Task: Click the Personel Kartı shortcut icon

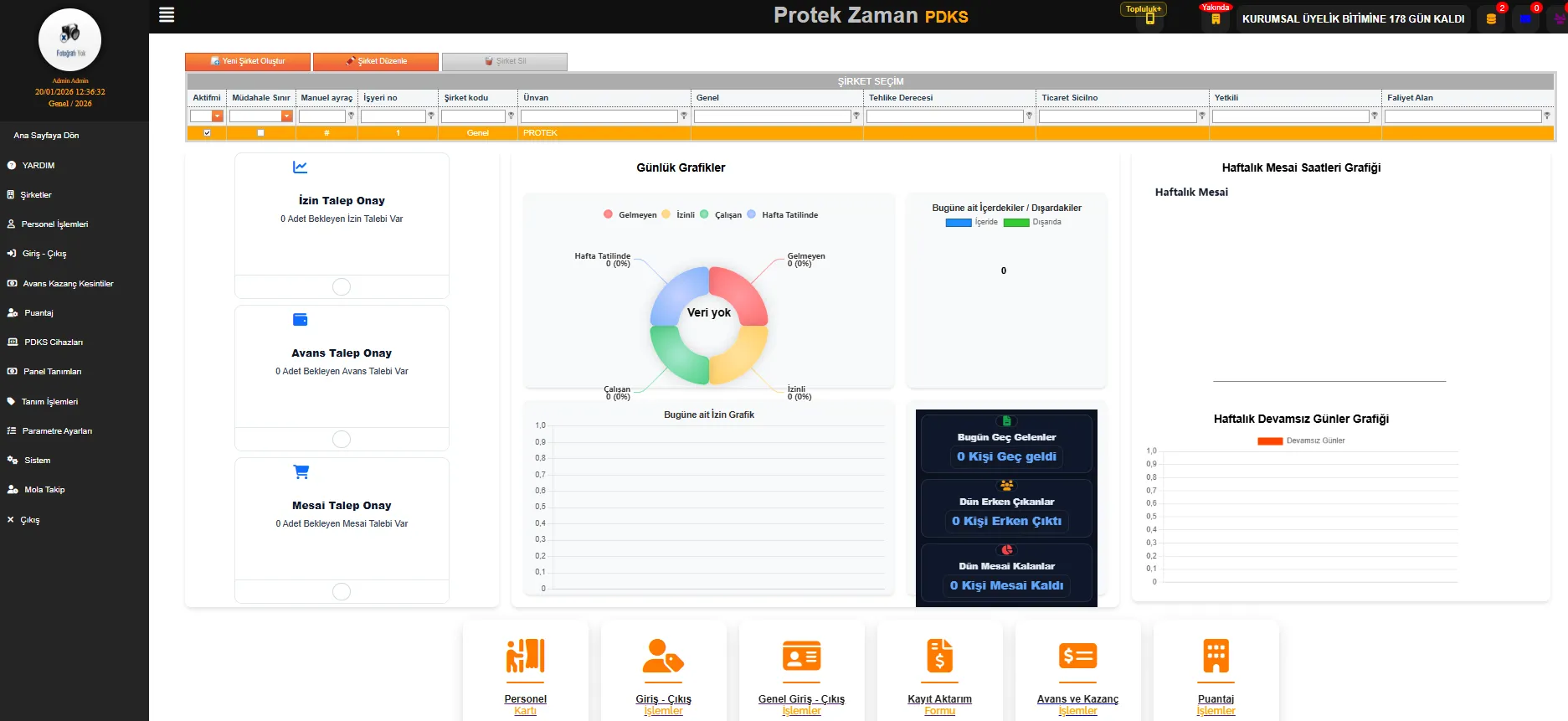Action: click(525, 656)
